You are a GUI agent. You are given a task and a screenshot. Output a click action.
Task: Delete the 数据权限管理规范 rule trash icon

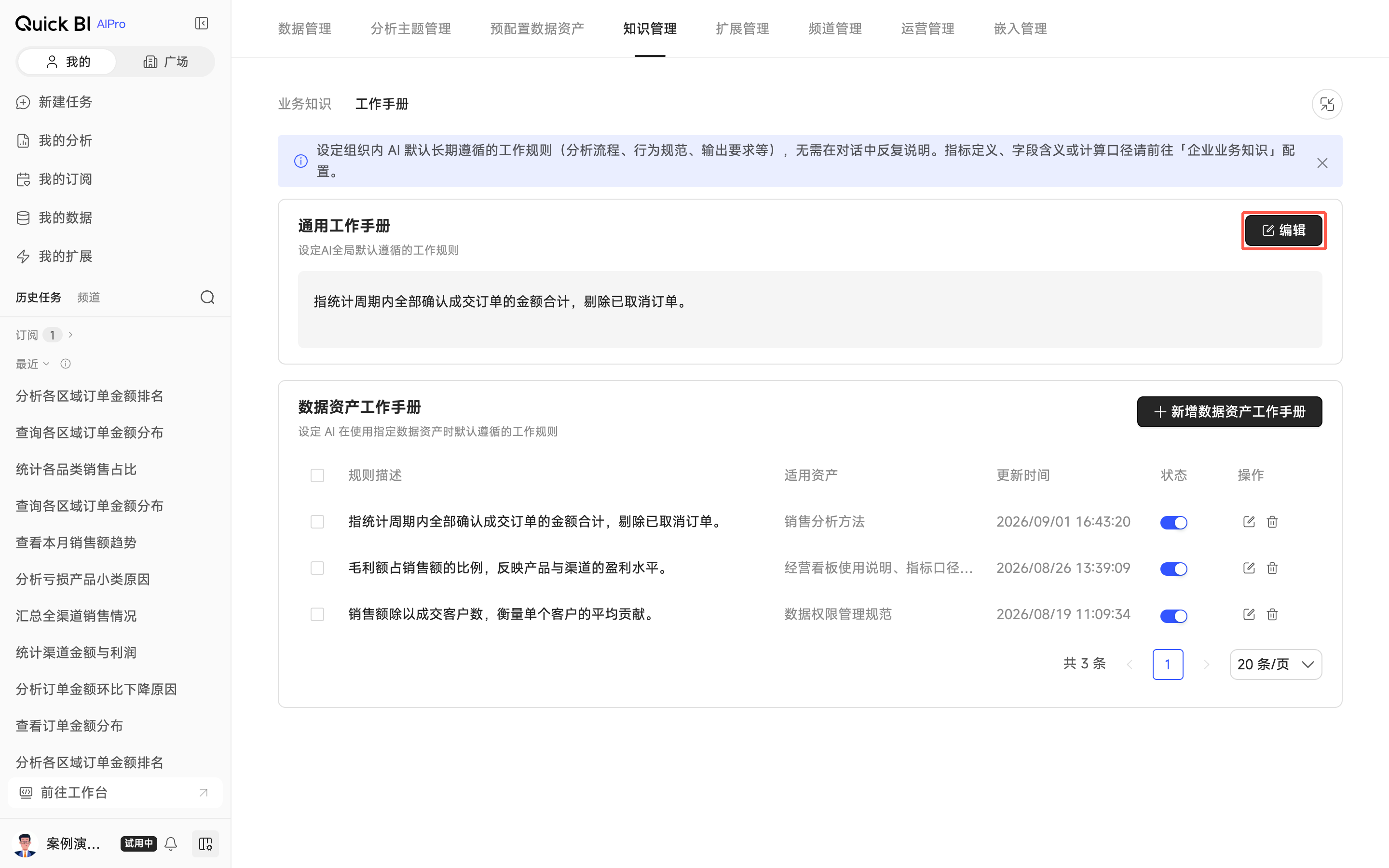[x=1272, y=614]
